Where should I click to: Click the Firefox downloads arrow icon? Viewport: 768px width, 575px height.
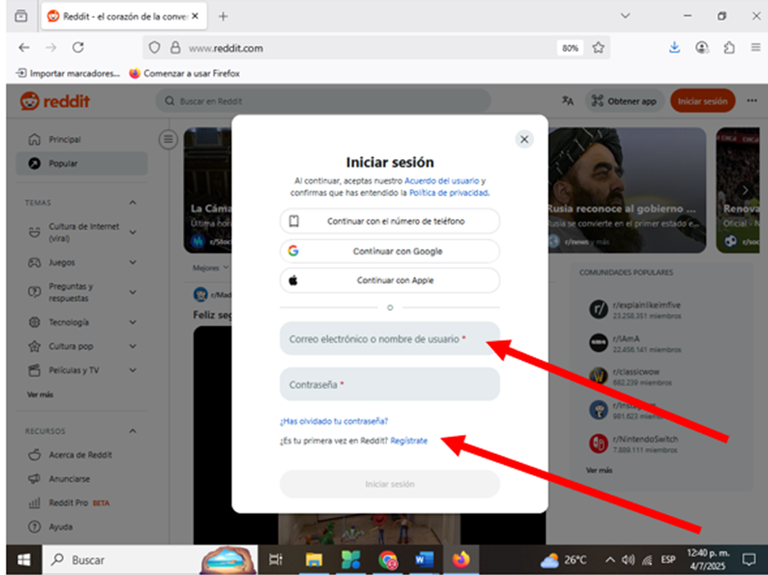tap(674, 48)
